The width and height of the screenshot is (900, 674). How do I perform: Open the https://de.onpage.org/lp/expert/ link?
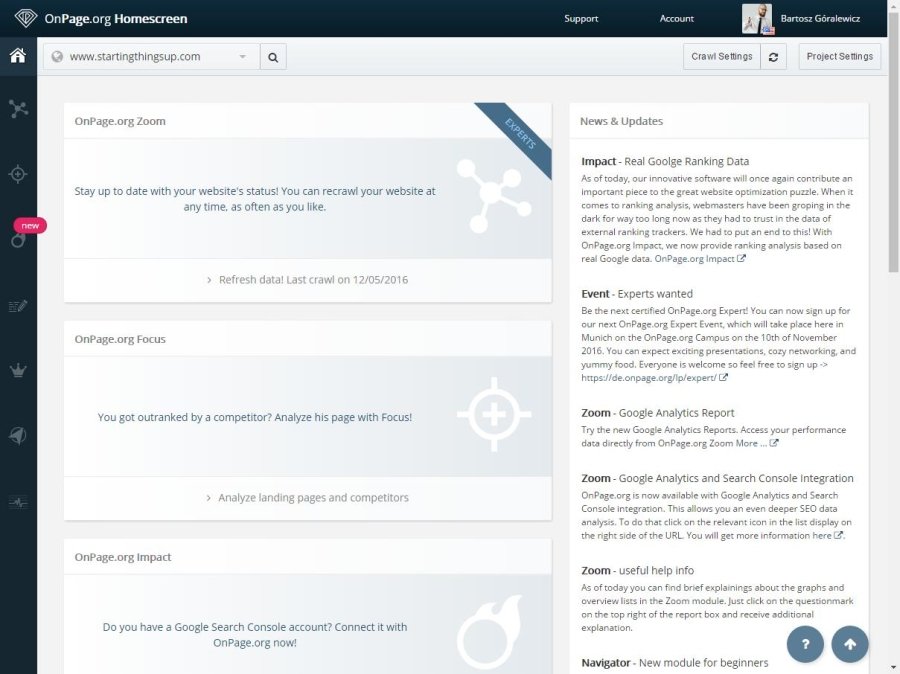tap(649, 378)
